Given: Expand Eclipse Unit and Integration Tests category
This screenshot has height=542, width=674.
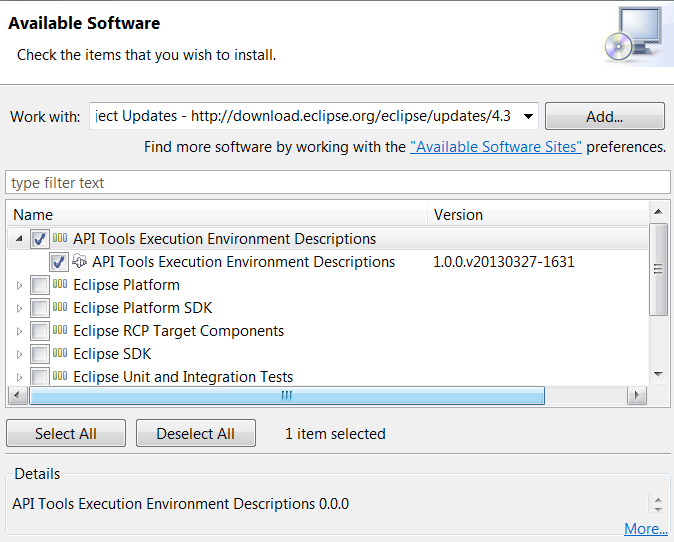Looking at the screenshot, I should tap(19, 377).
